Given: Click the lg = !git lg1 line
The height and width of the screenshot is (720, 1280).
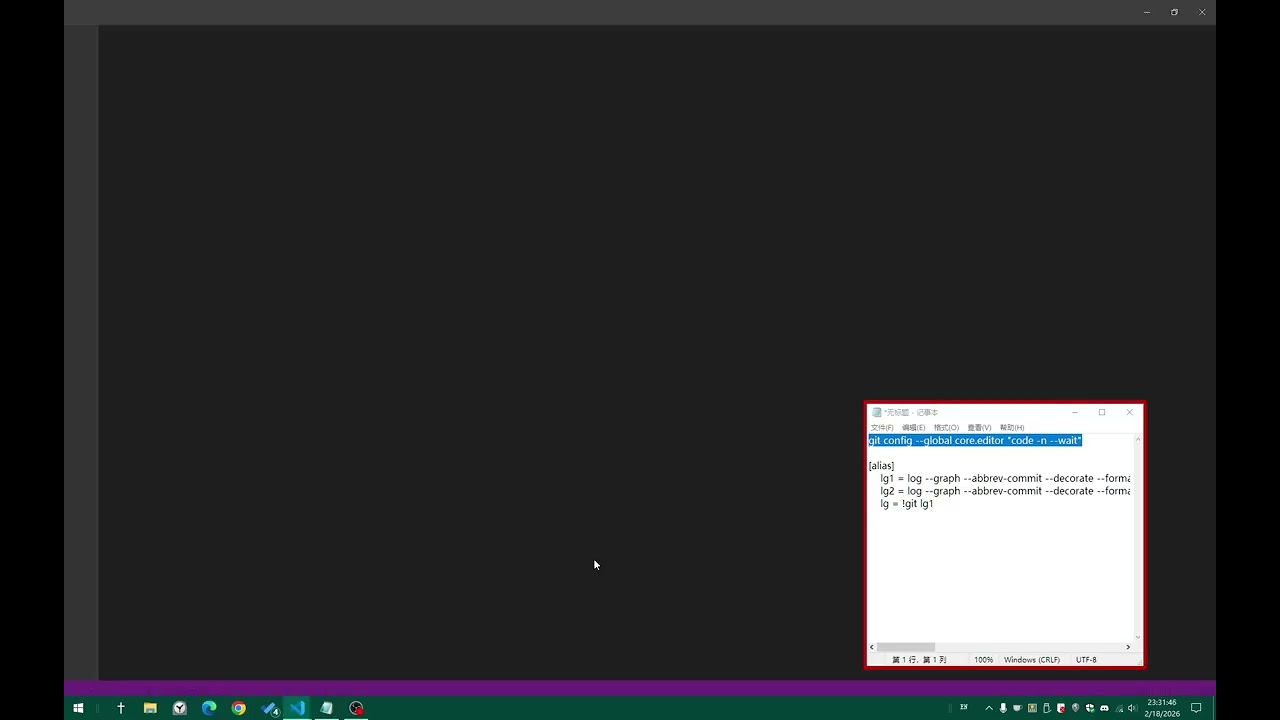Looking at the screenshot, I should click(x=907, y=504).
